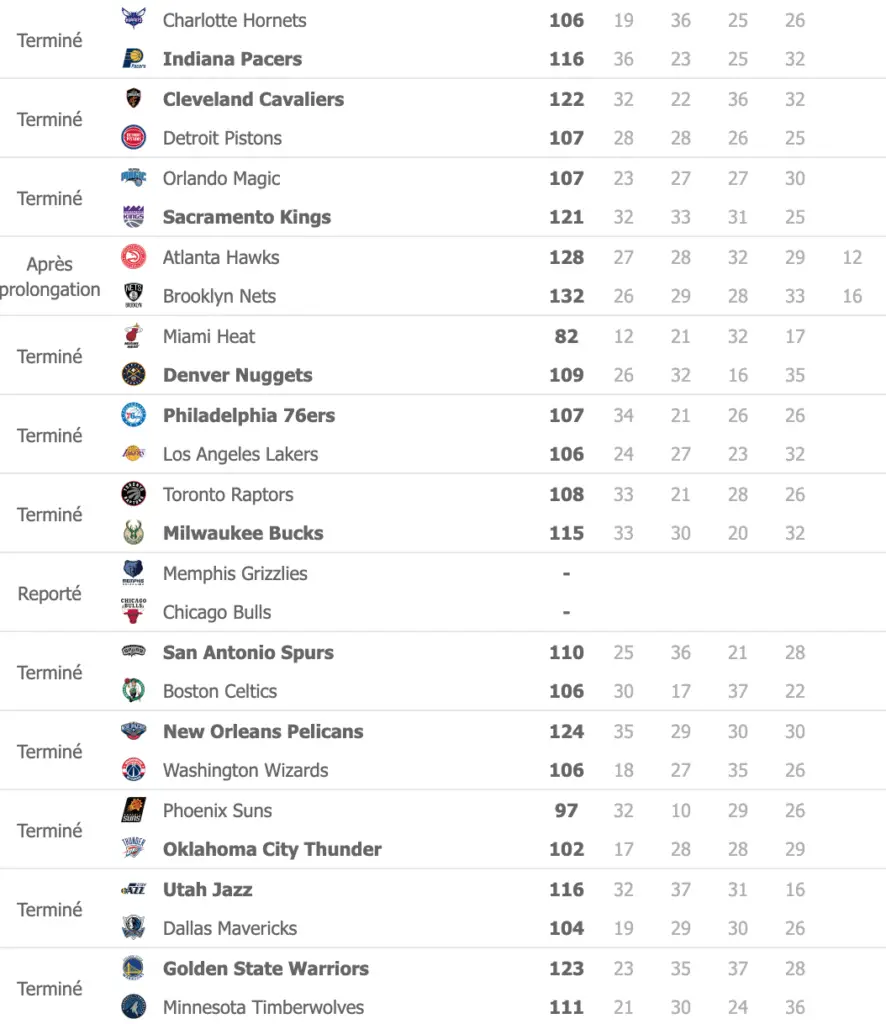Click the Denver Nuggets team logo
The height and width of the screenshot is (1024, 886).
133,375
